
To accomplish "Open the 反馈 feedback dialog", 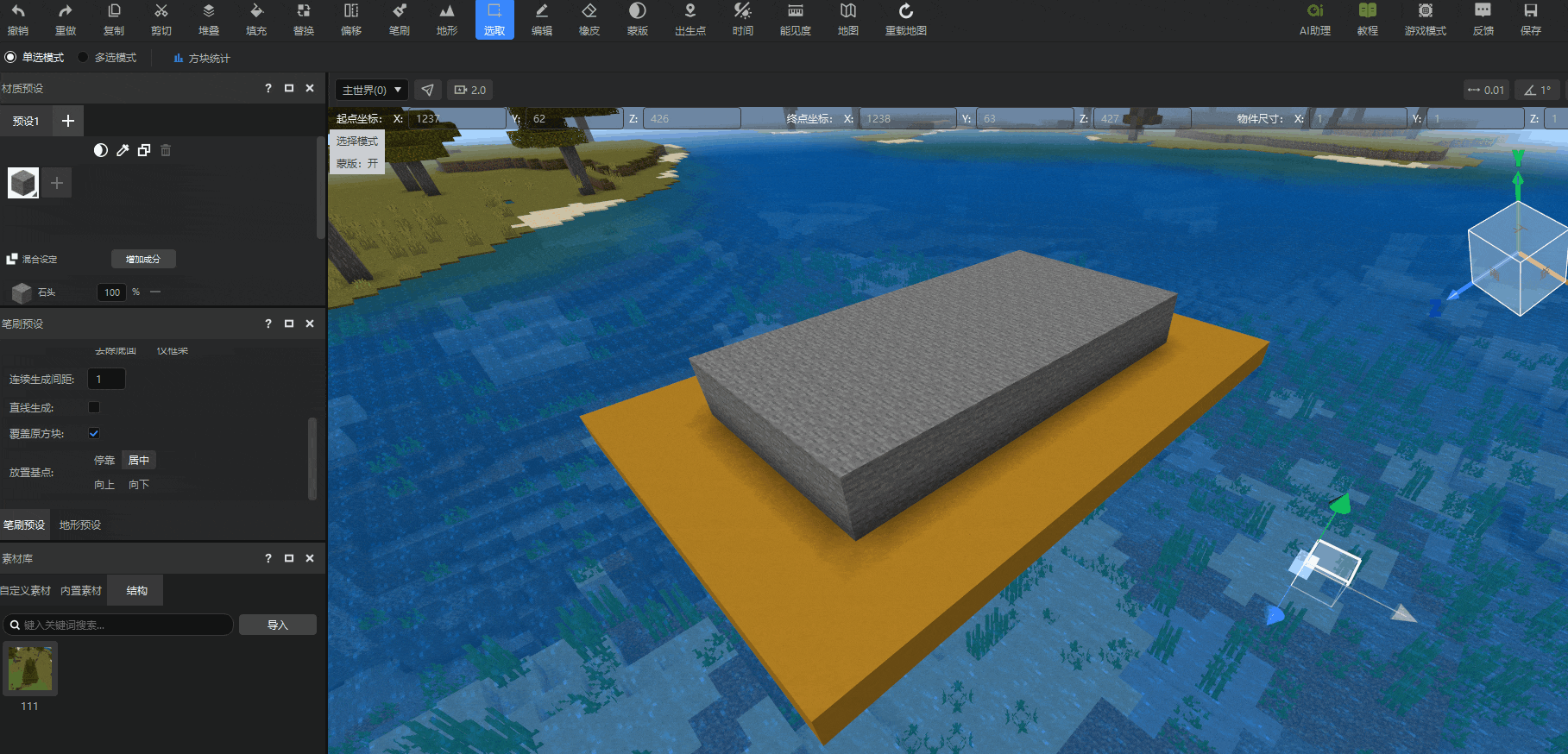I will tap(1483, 20).
